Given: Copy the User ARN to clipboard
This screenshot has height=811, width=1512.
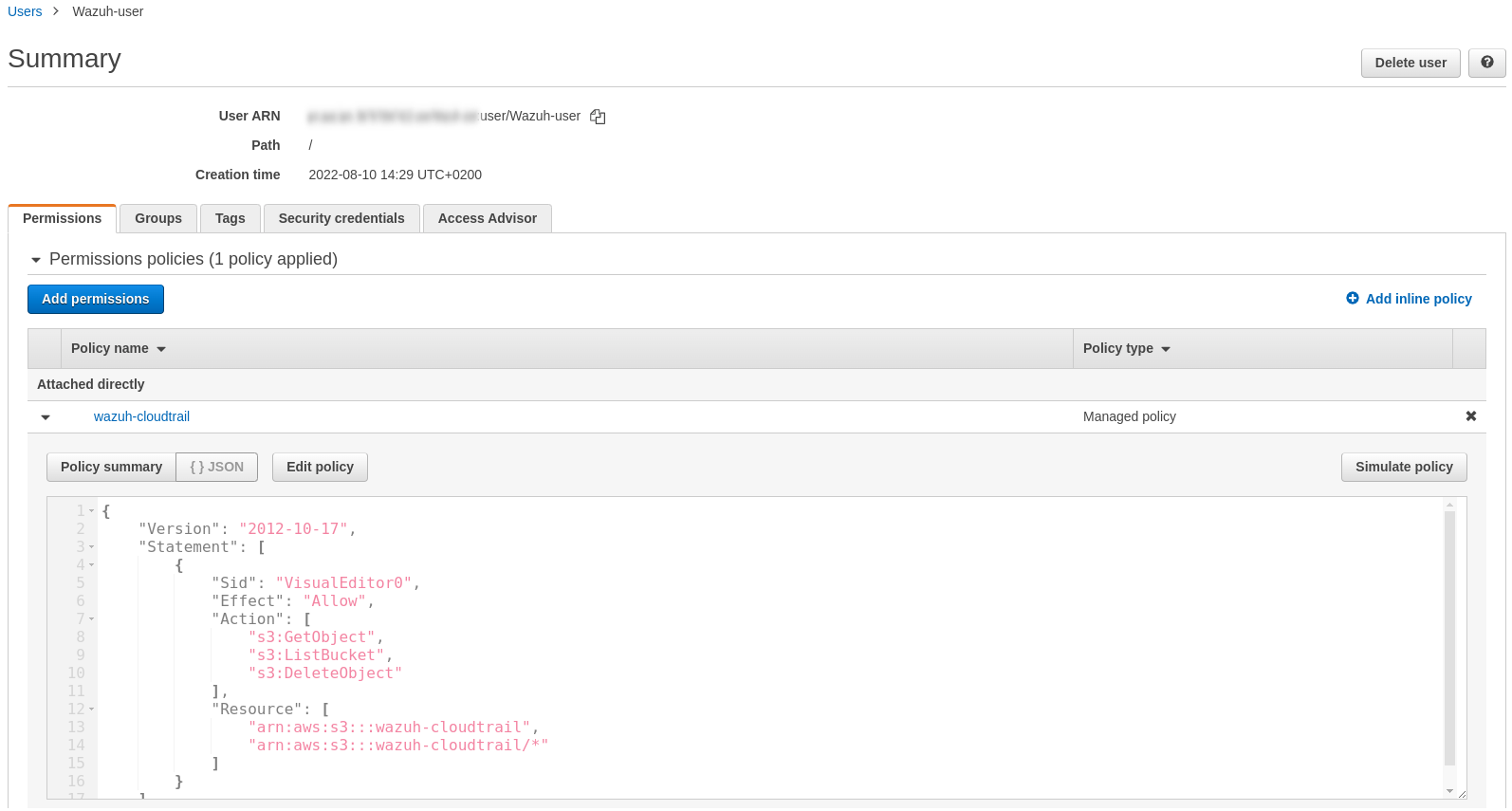Looking at the screenshot, I should pyautogui.click(x=598, y=117).
